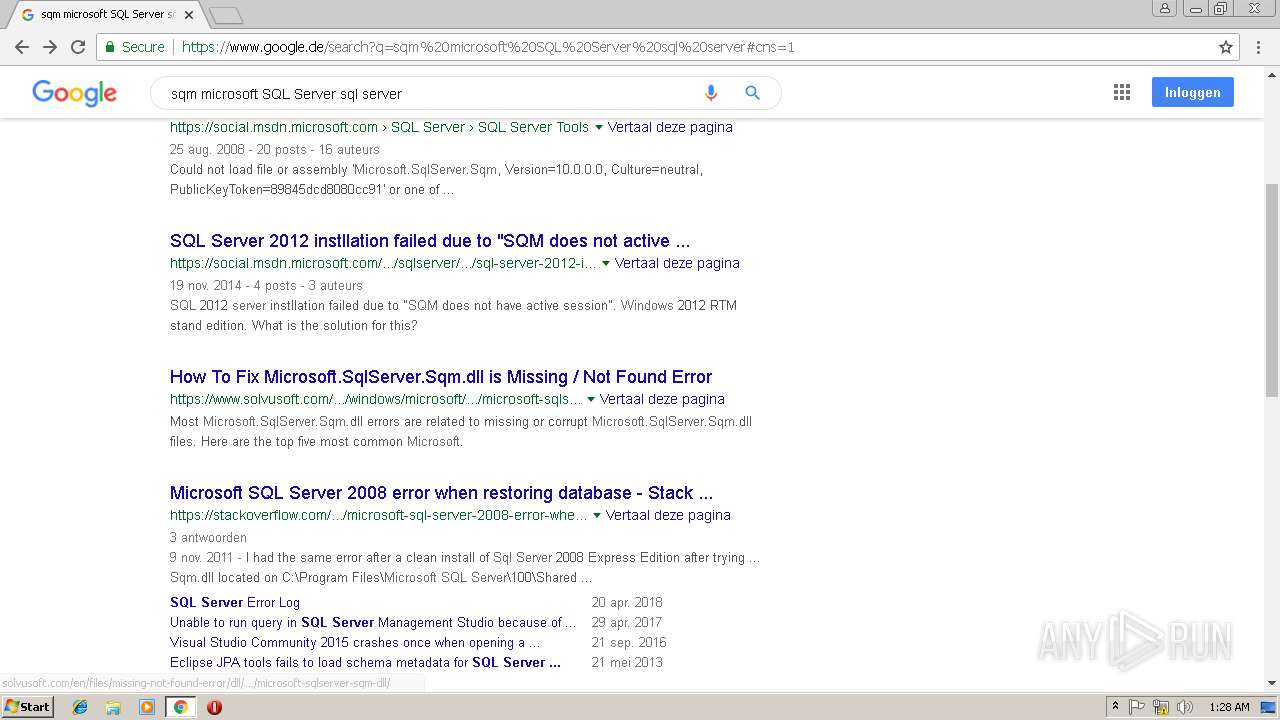
Task: Open 'Visual Studio Community 2015 crashes' sublink
Action: point(355,642)
